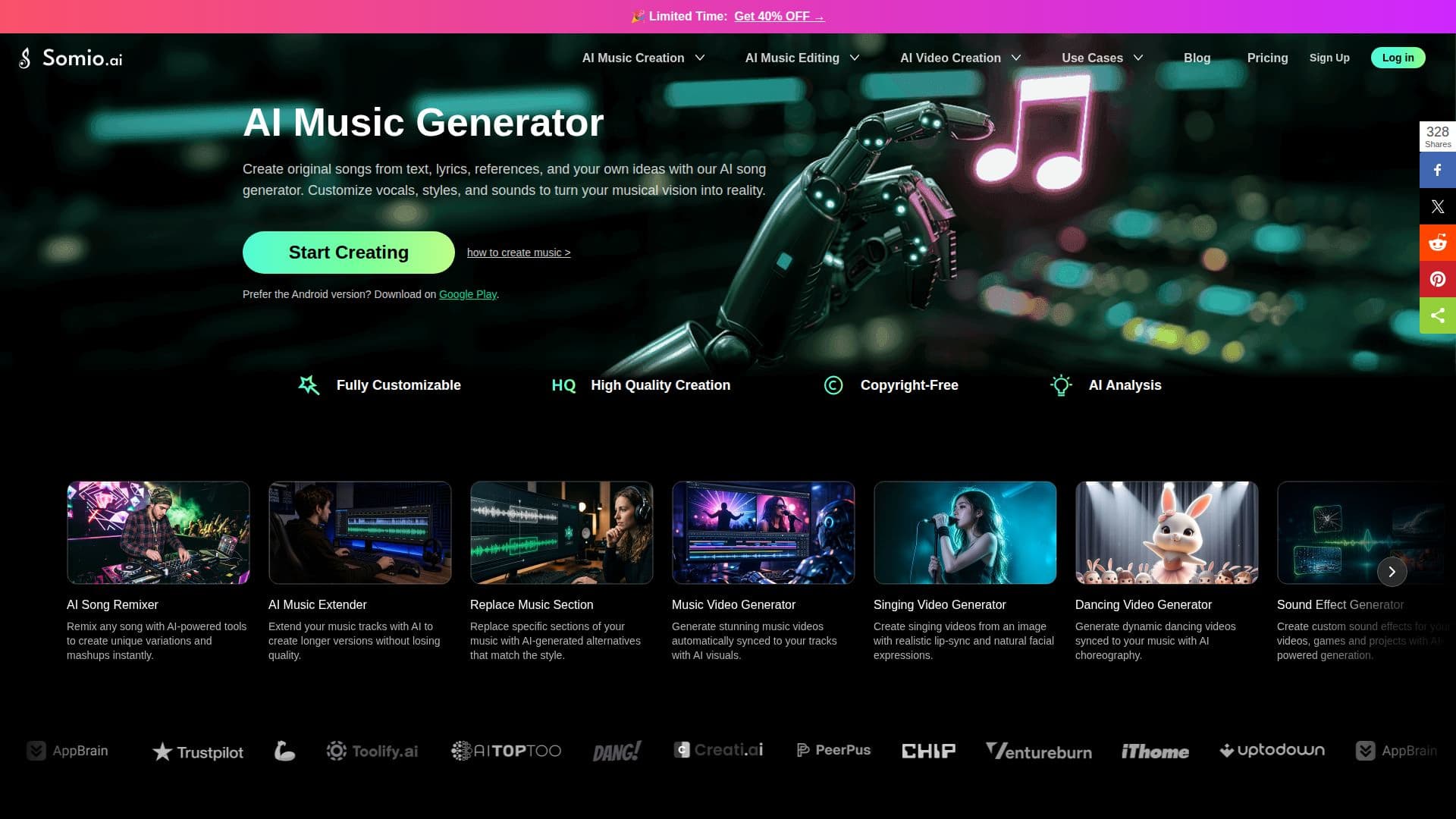Open the Blog page
Viewport: 1456px width, 819px height.
pyautogui.click(x=1197, y=58)
